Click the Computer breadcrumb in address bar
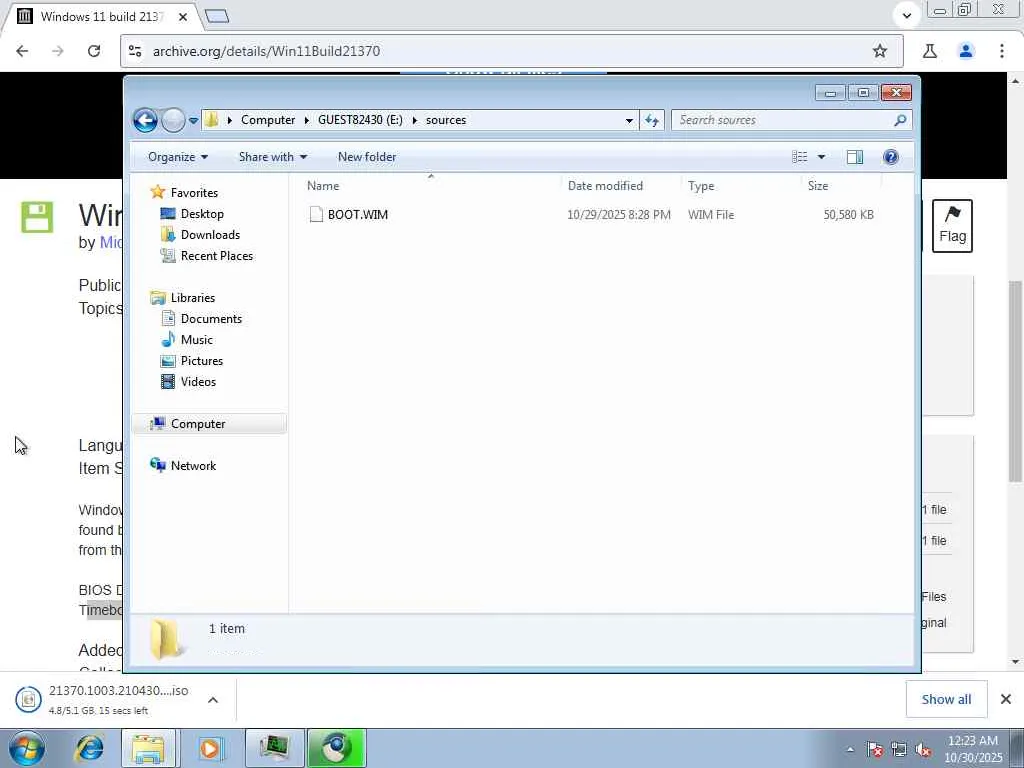 pyautogui.click(x=268, y=120)
